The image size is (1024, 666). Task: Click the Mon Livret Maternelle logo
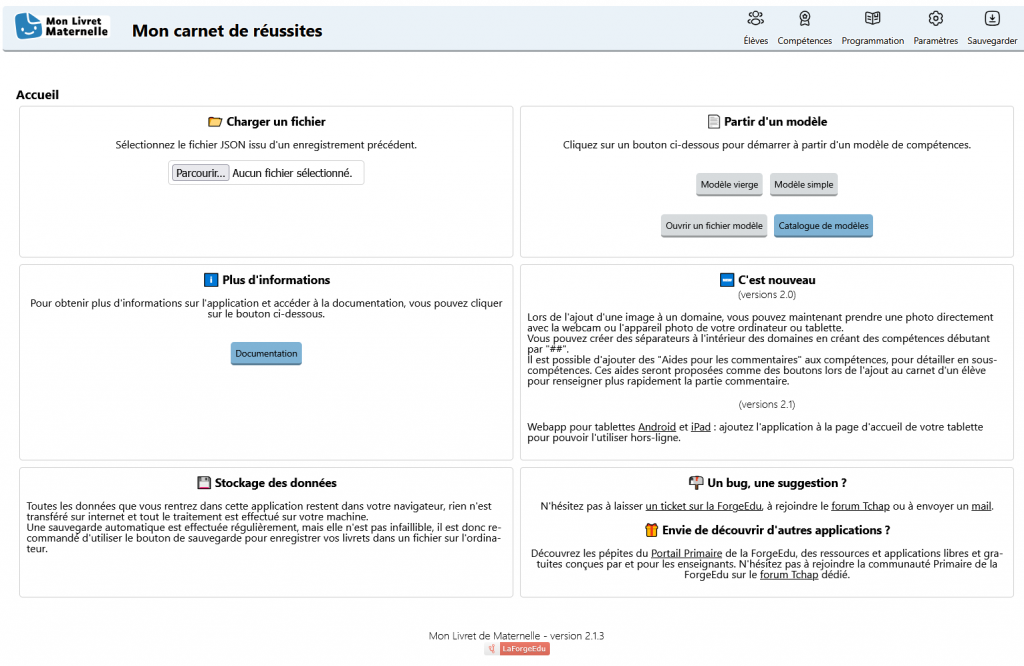[63, 26]
